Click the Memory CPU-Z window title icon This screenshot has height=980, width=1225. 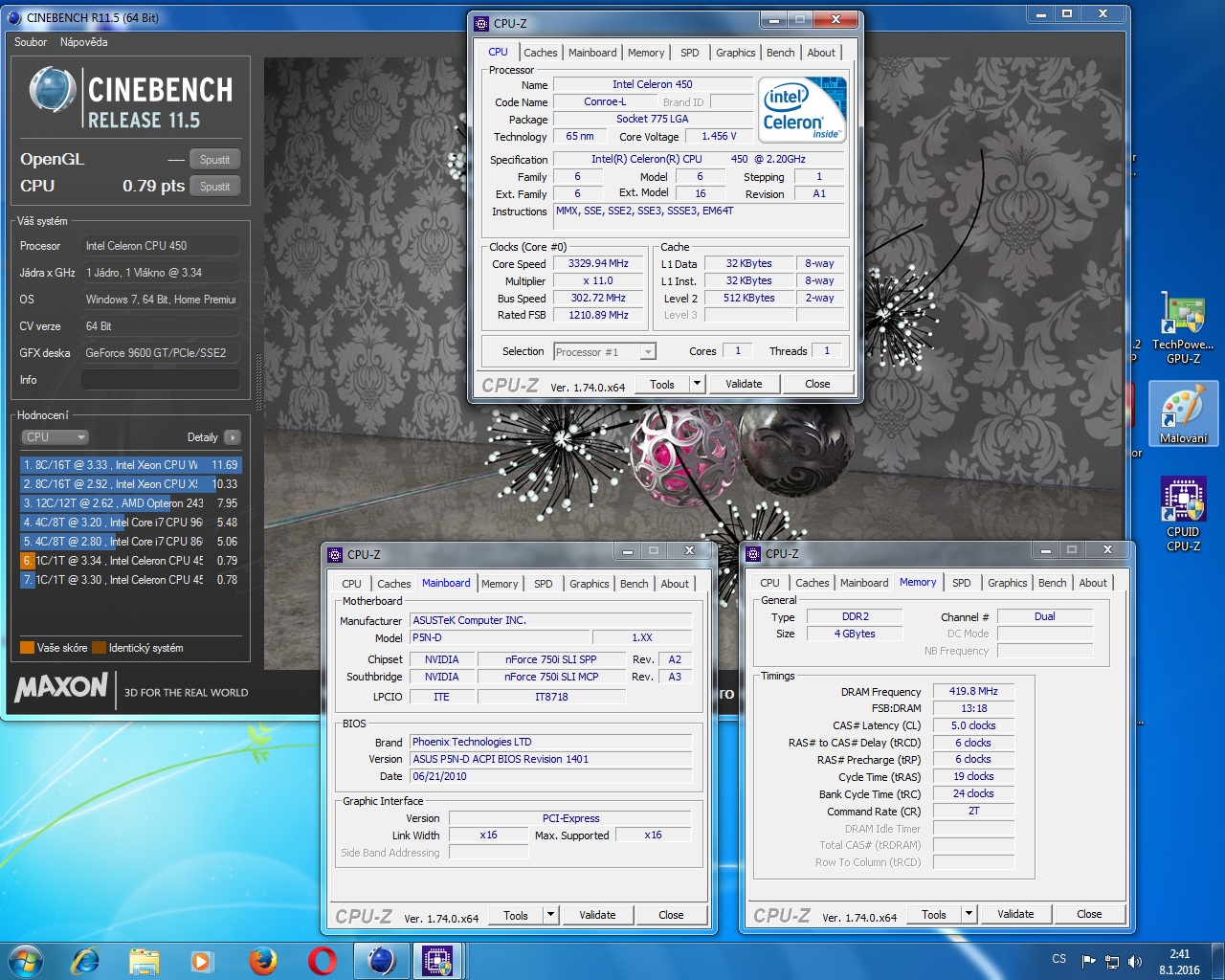[x=753, y=553]
